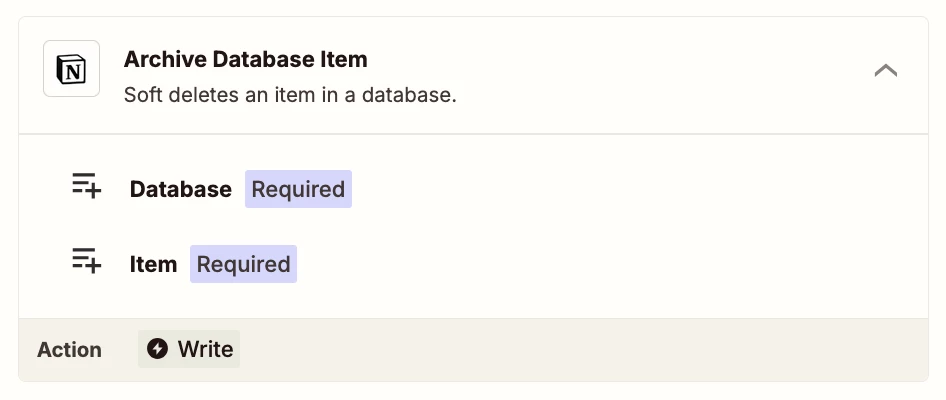Select the Database field label

click(180, 189)
